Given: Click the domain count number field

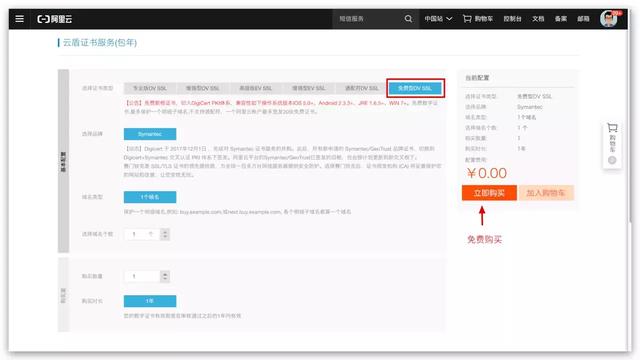Looking at the screenshot, I should [142, 234].
